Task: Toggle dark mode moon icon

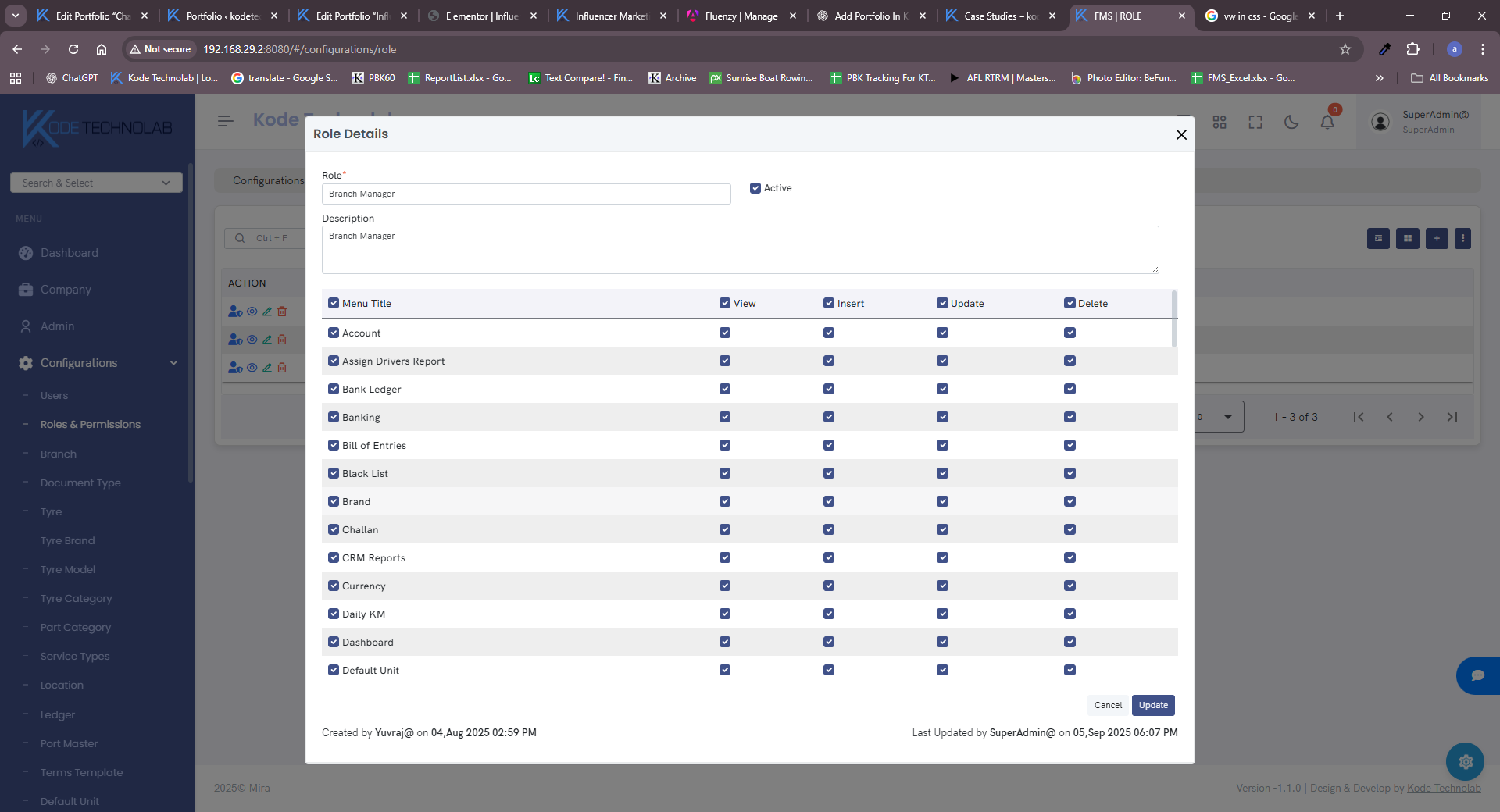Action: pyautogui.click(x=1291, y=122)
